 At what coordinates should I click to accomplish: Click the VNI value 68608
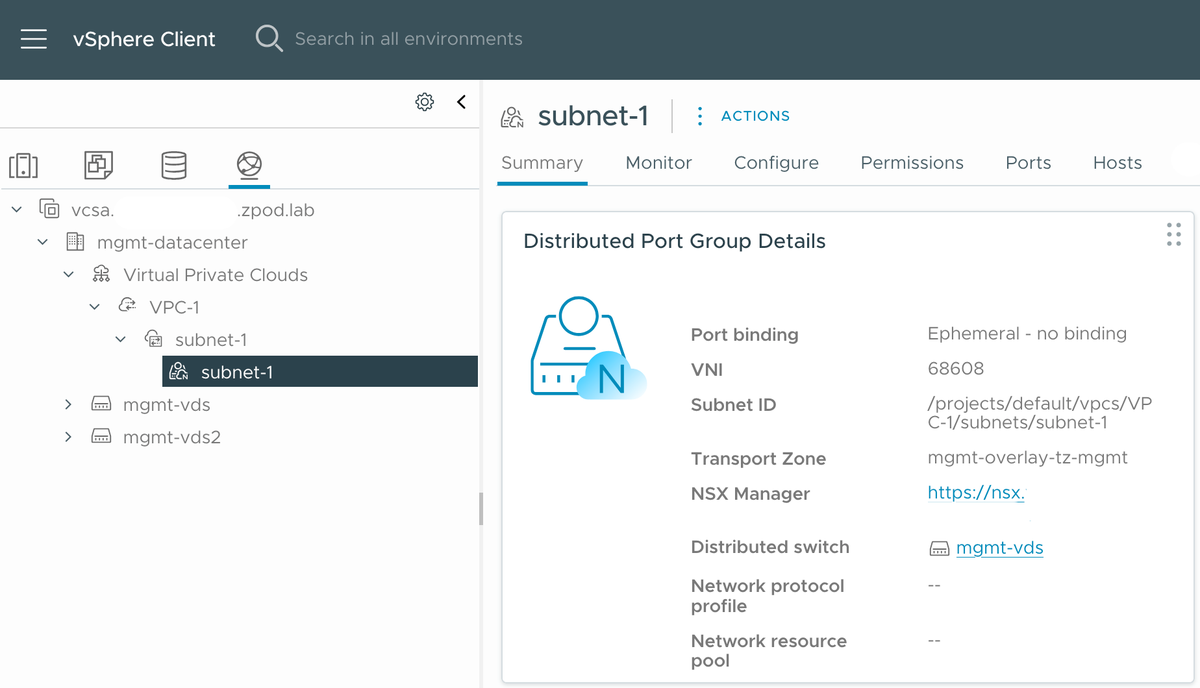[956, 369]
